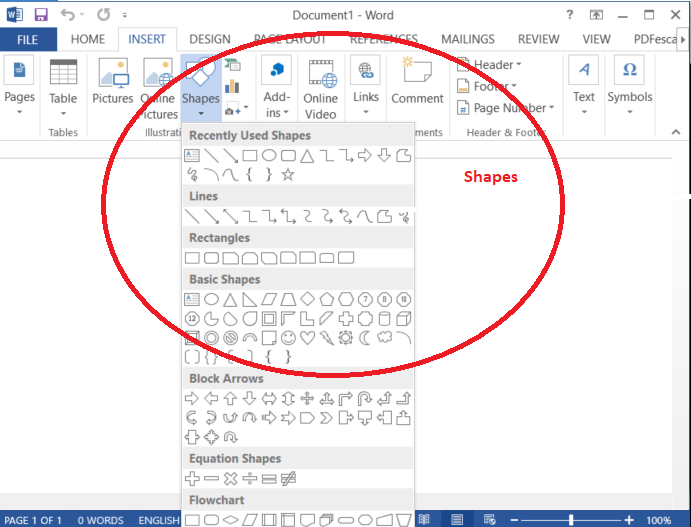Click the Undo arrow icon

coord(68,15)
